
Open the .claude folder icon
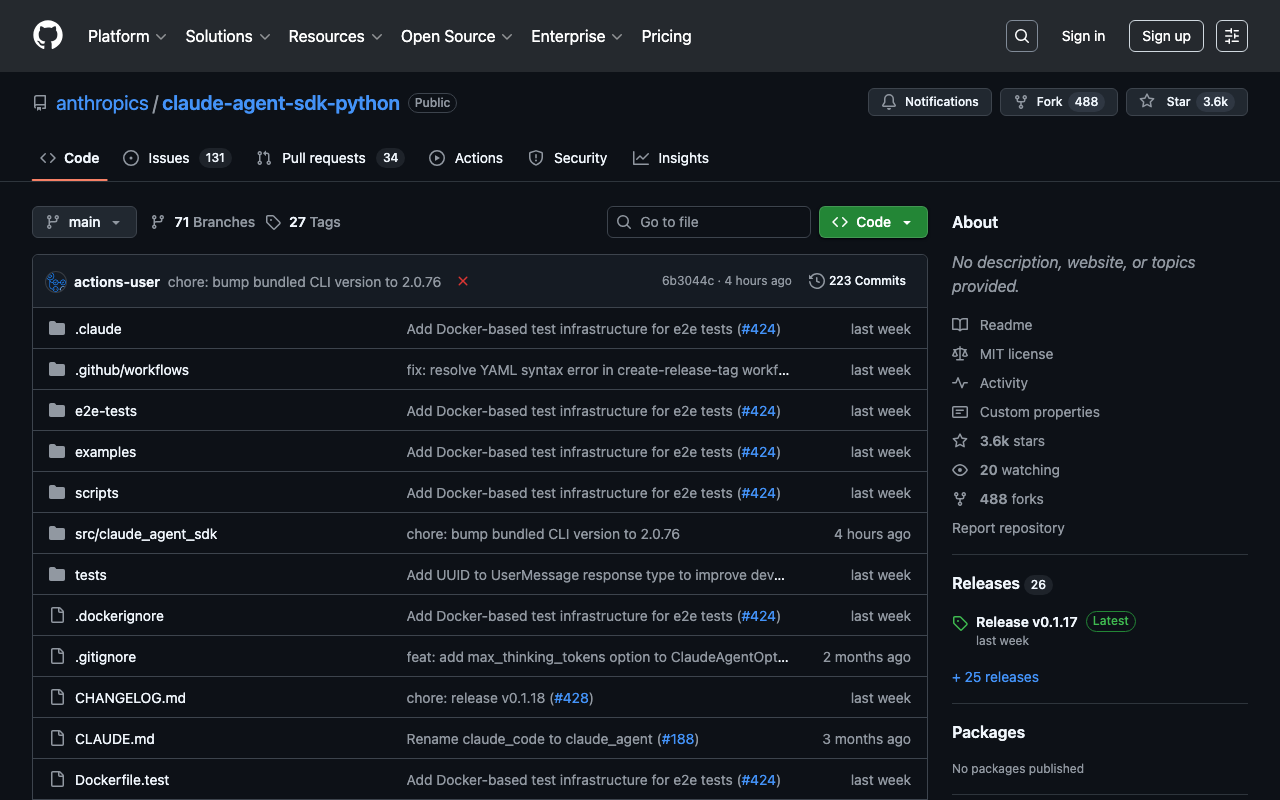[x=57, y=329]
